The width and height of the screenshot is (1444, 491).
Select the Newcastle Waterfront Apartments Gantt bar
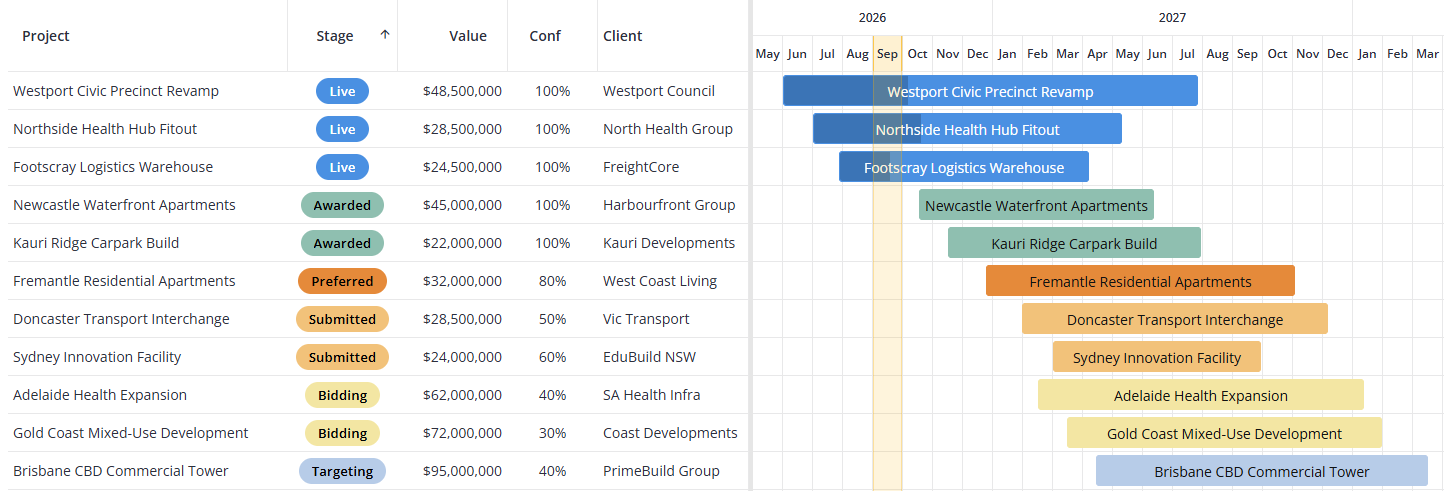coord(1036,205)
